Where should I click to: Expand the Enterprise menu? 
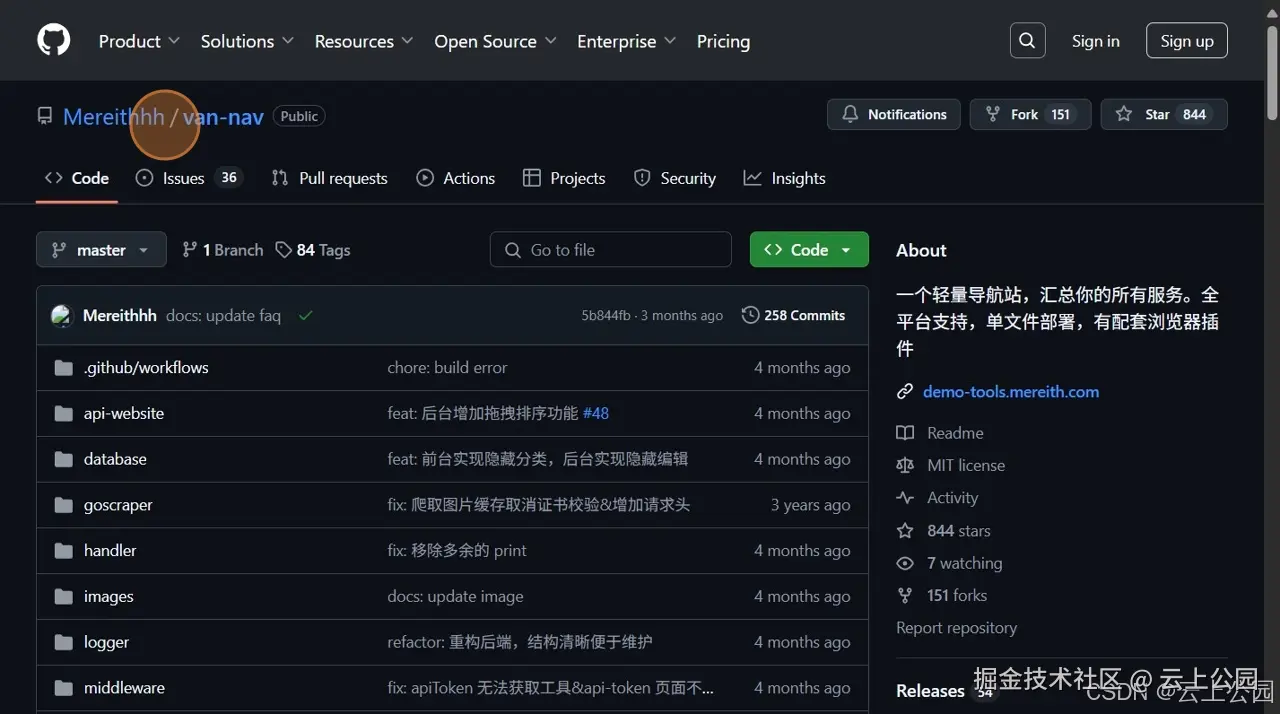coord(627,41)
